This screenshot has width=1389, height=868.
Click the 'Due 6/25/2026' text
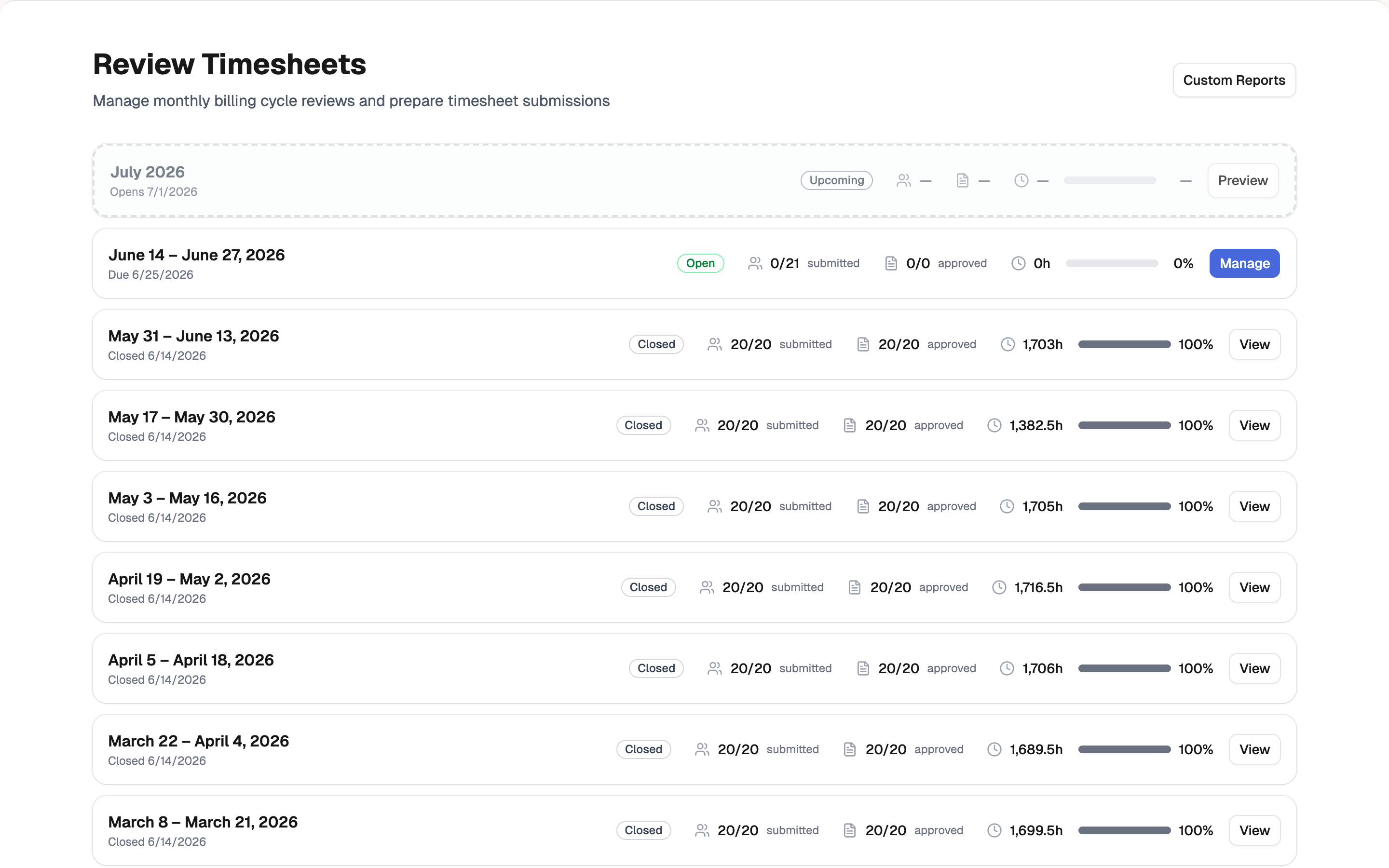(x=150, y=275)
